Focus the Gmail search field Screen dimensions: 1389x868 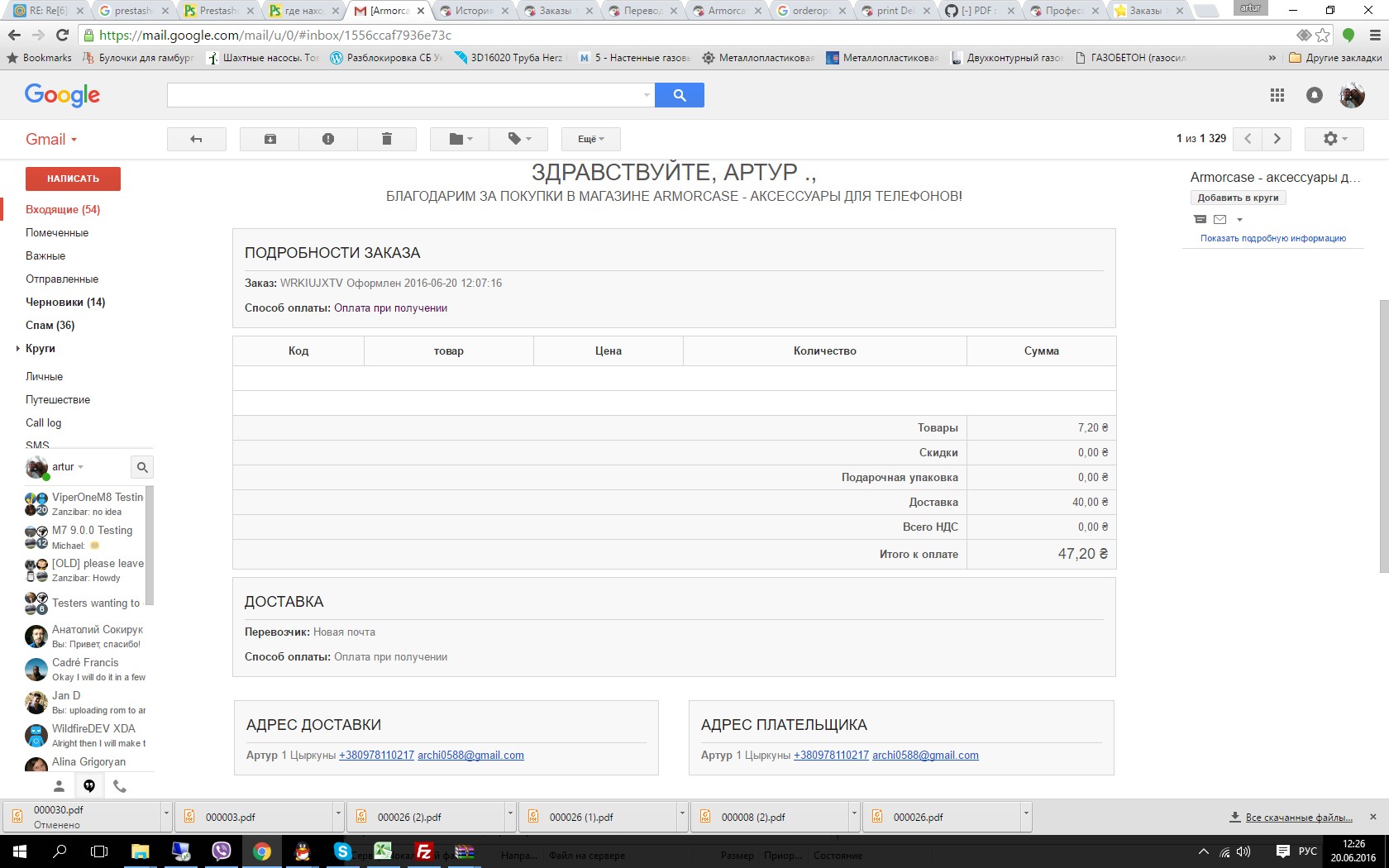pyautogui.click(x=404, y=95)
